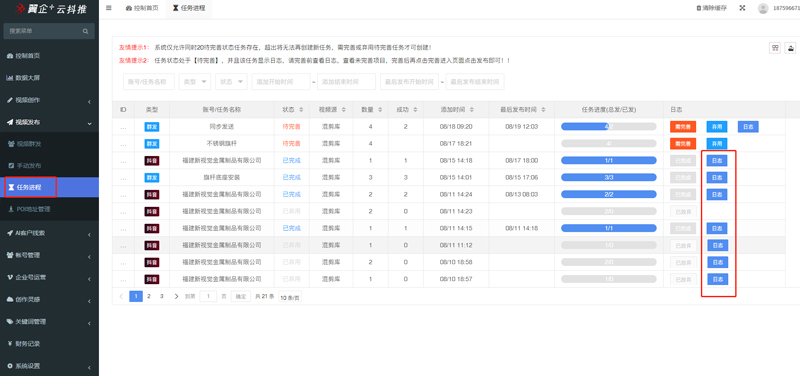
Task: Click 弃用 button for 同步发送 task
Action: (717, 127)
